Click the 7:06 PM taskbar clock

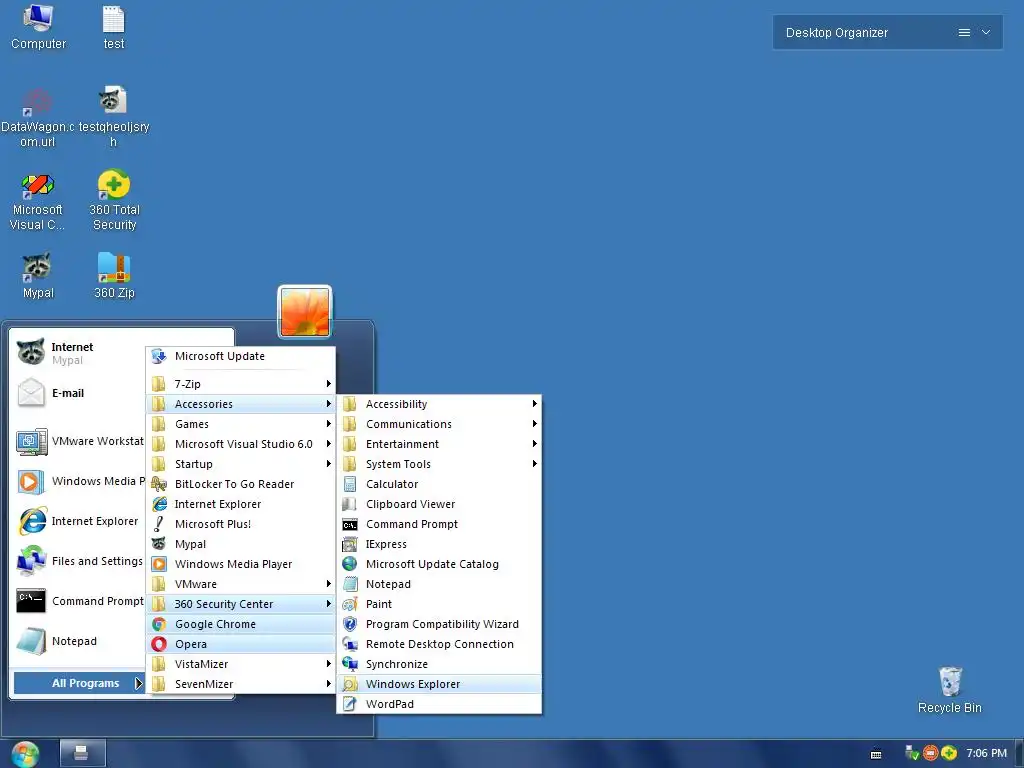pyautogui.click(x=986, y=753)
